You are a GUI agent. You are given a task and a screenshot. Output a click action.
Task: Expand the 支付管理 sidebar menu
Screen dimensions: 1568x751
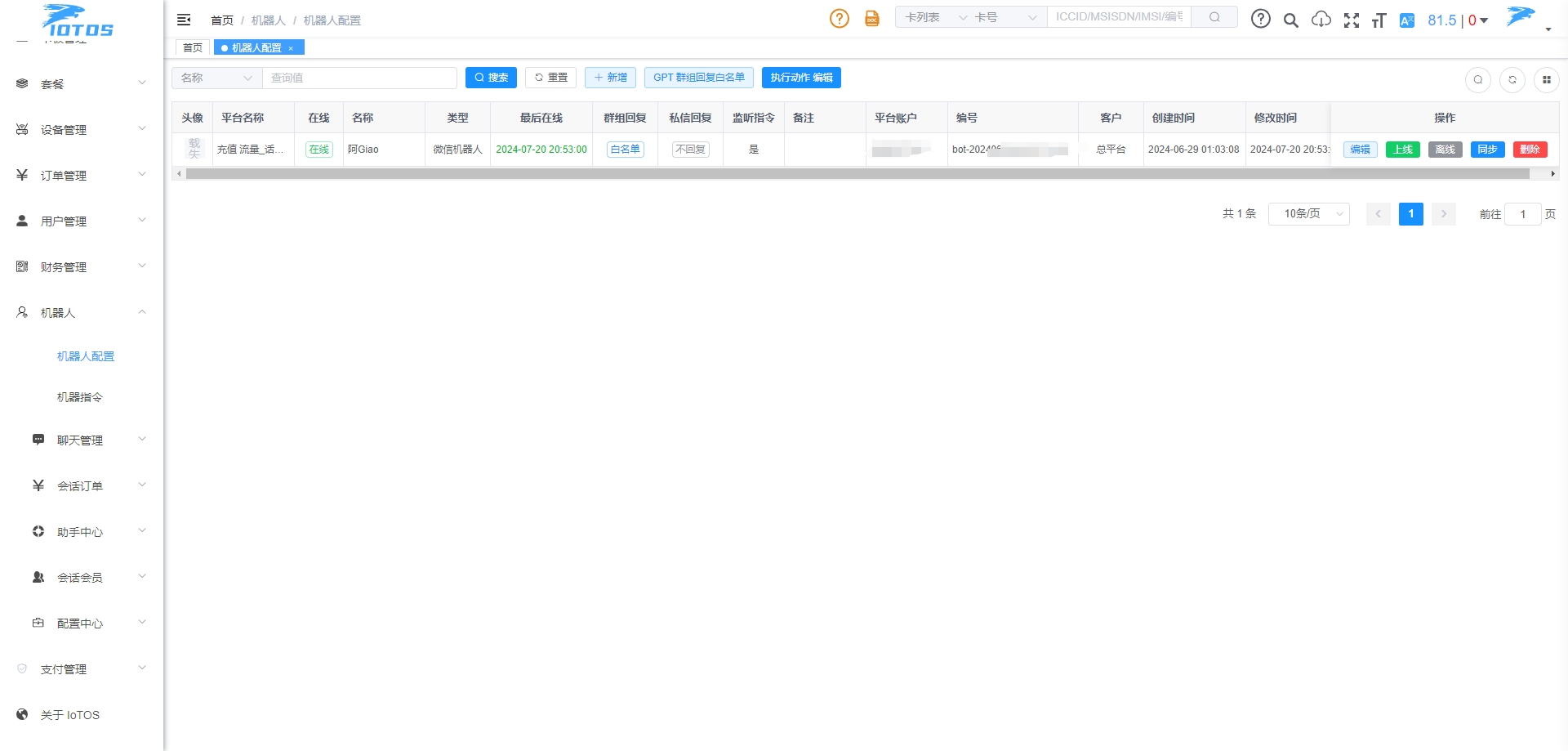(82, 668)
